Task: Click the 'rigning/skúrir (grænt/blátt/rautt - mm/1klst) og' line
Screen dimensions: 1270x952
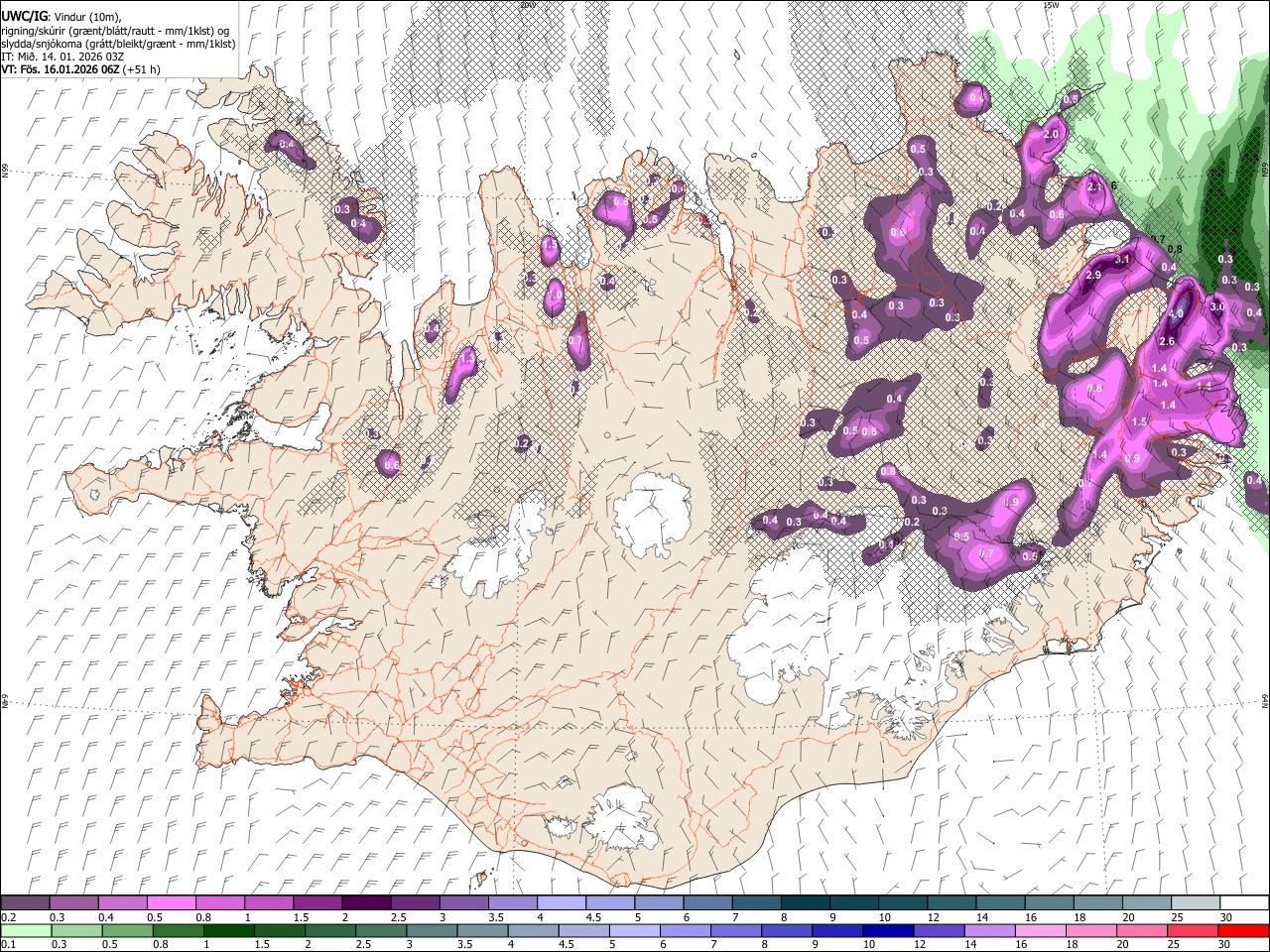Action: tap(115, 30)
